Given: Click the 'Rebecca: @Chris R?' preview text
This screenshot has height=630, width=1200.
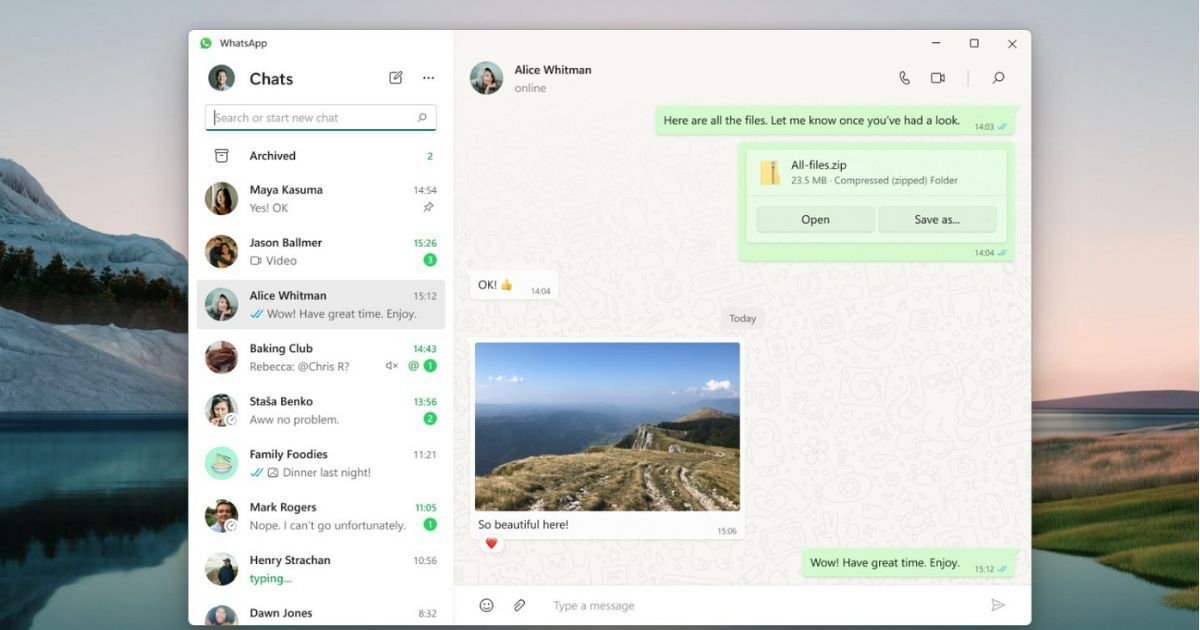Looking at the screenshot, I should [300, 367].
